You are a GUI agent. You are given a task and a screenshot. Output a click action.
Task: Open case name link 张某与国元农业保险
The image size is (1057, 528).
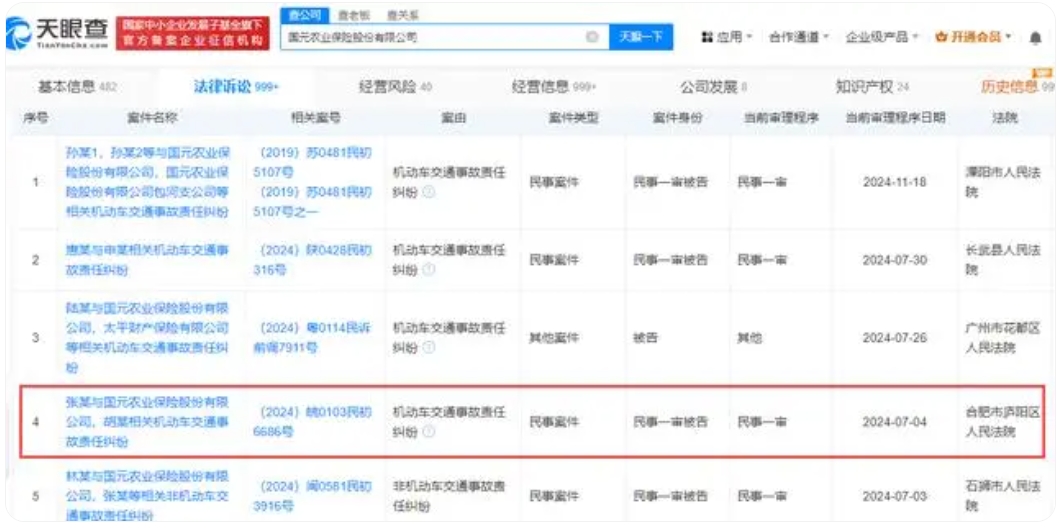(x=148, y=422)
